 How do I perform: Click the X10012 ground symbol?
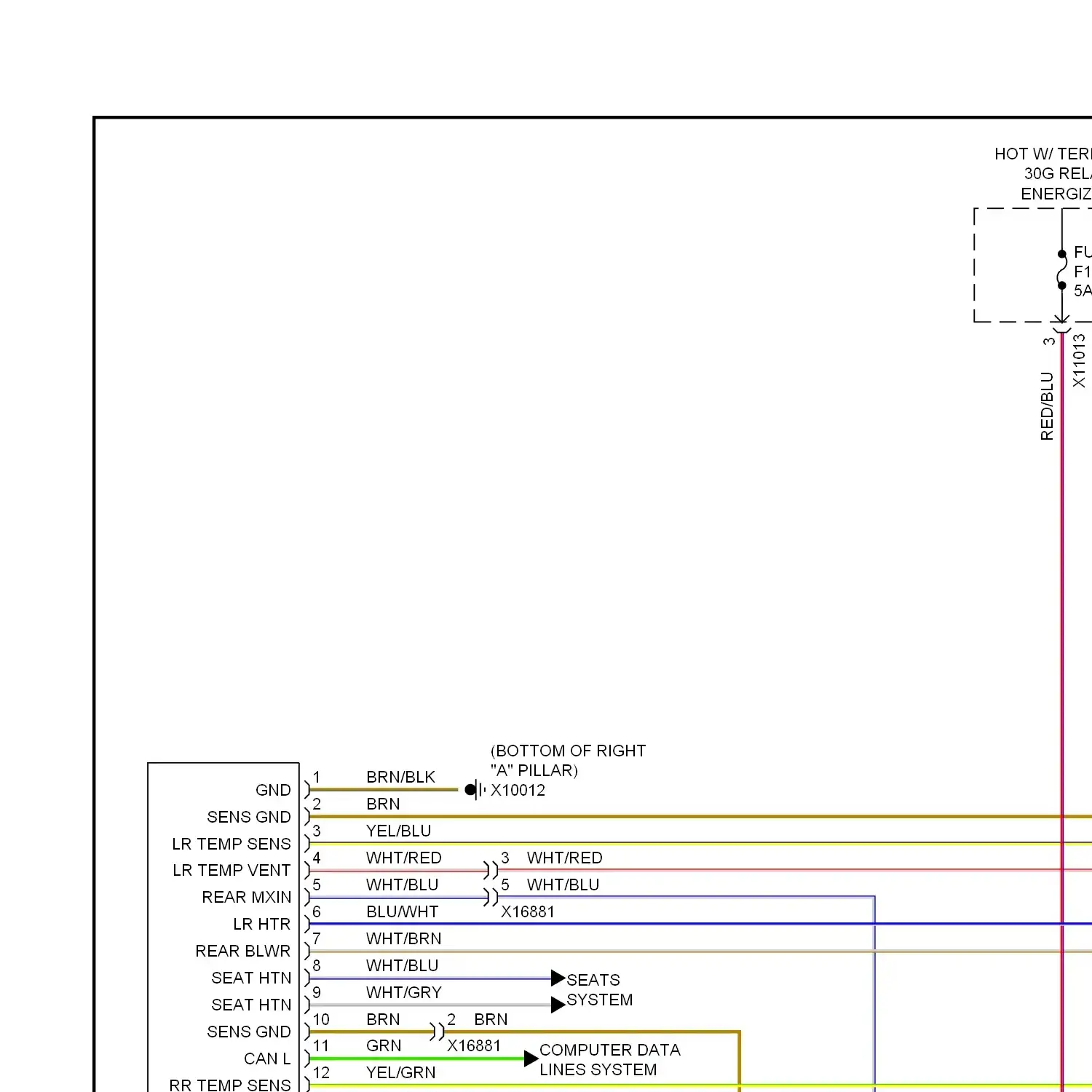tap(475, 789)
